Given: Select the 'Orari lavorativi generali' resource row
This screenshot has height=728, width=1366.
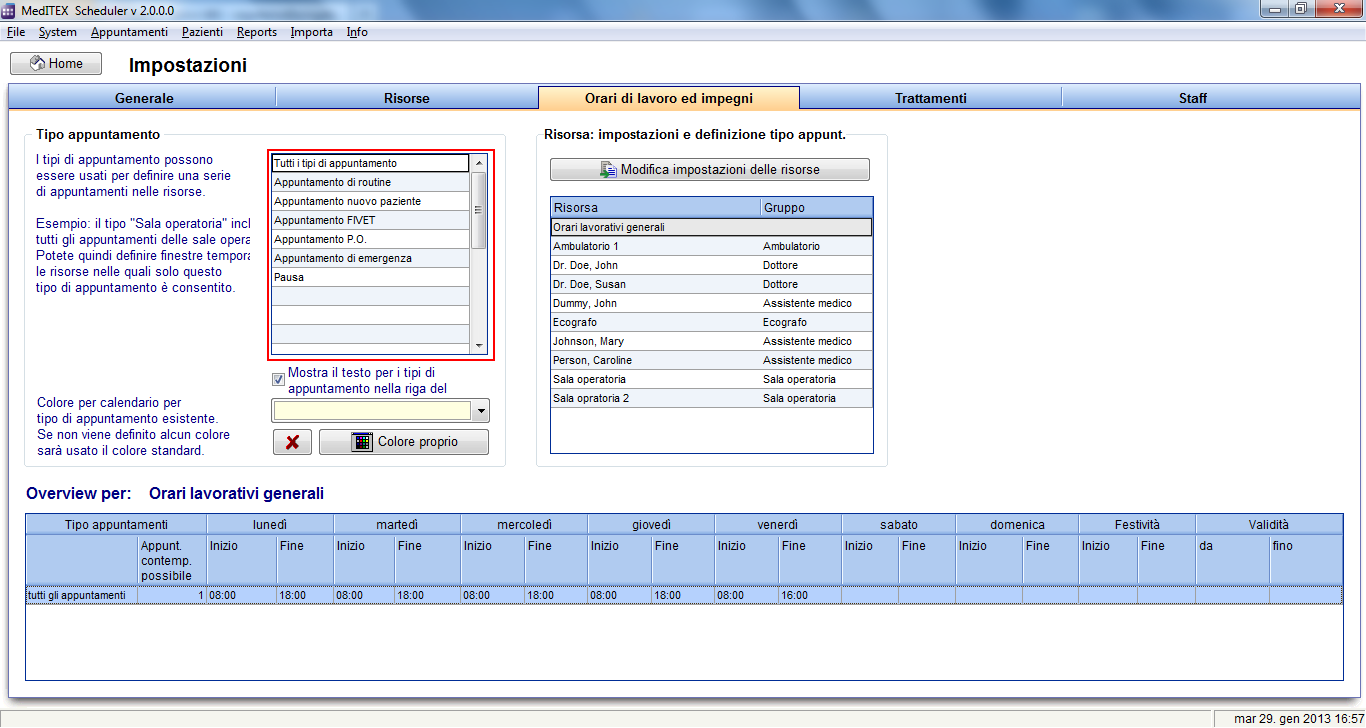Looking at the screenshot, I should click(x=711, y=227).
